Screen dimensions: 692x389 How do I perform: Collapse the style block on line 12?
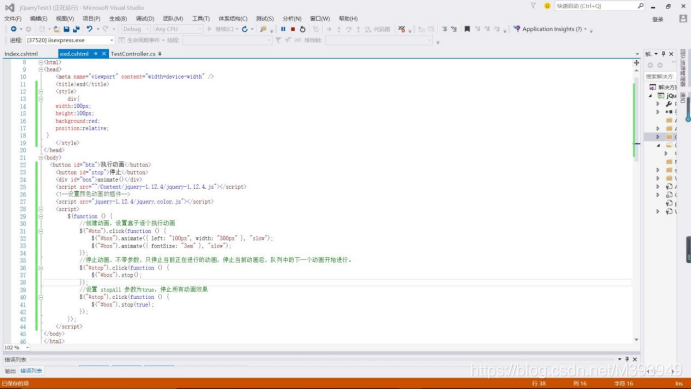pyautogui.click(x=40, y=92)
